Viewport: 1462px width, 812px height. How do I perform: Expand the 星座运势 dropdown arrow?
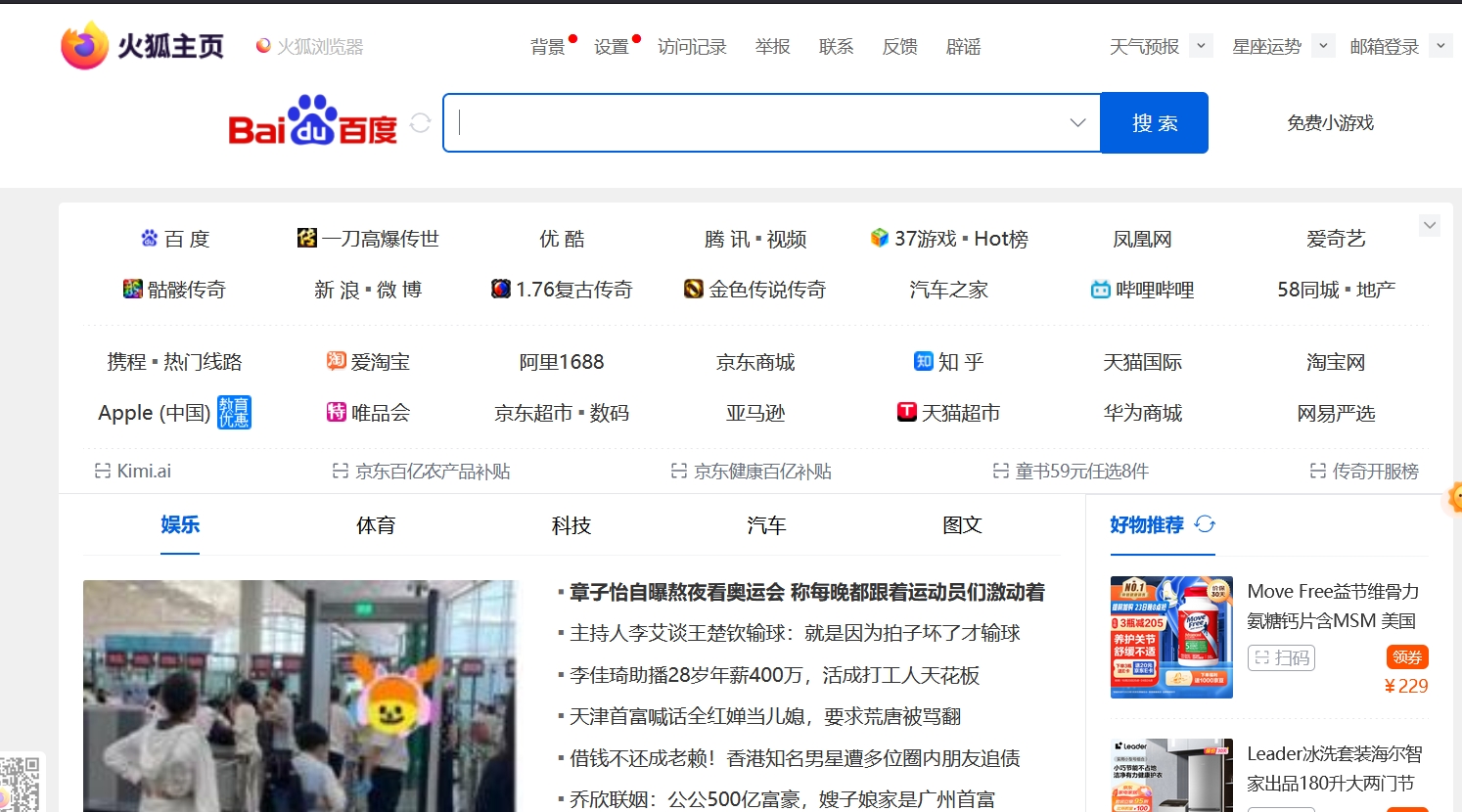point(1323,46)
